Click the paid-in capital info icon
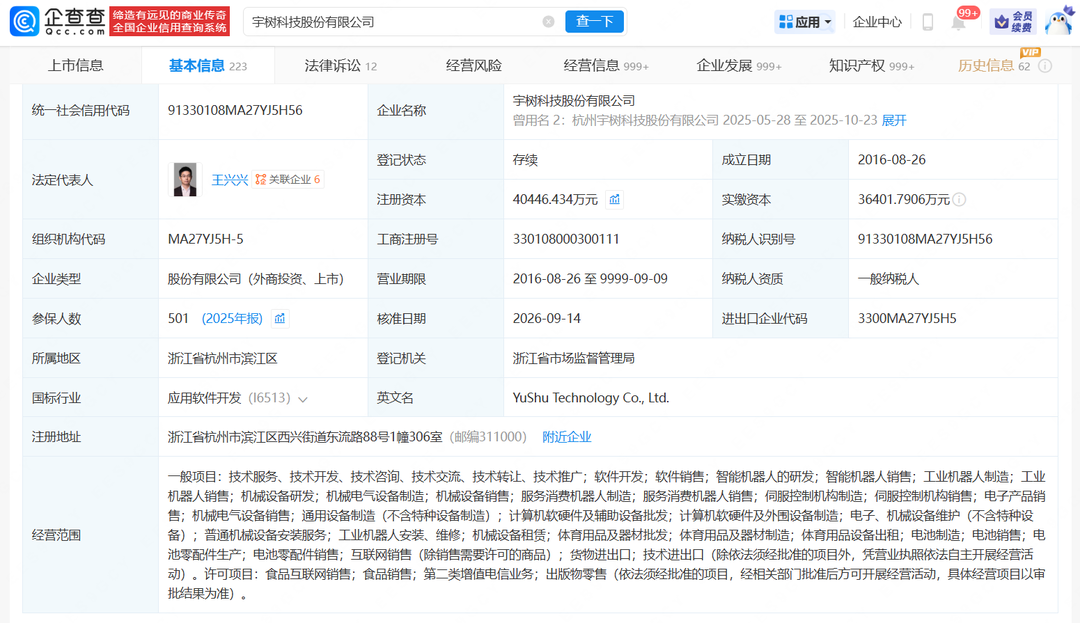Viewport: 1080px width, 623px height. tap(959, 200)
